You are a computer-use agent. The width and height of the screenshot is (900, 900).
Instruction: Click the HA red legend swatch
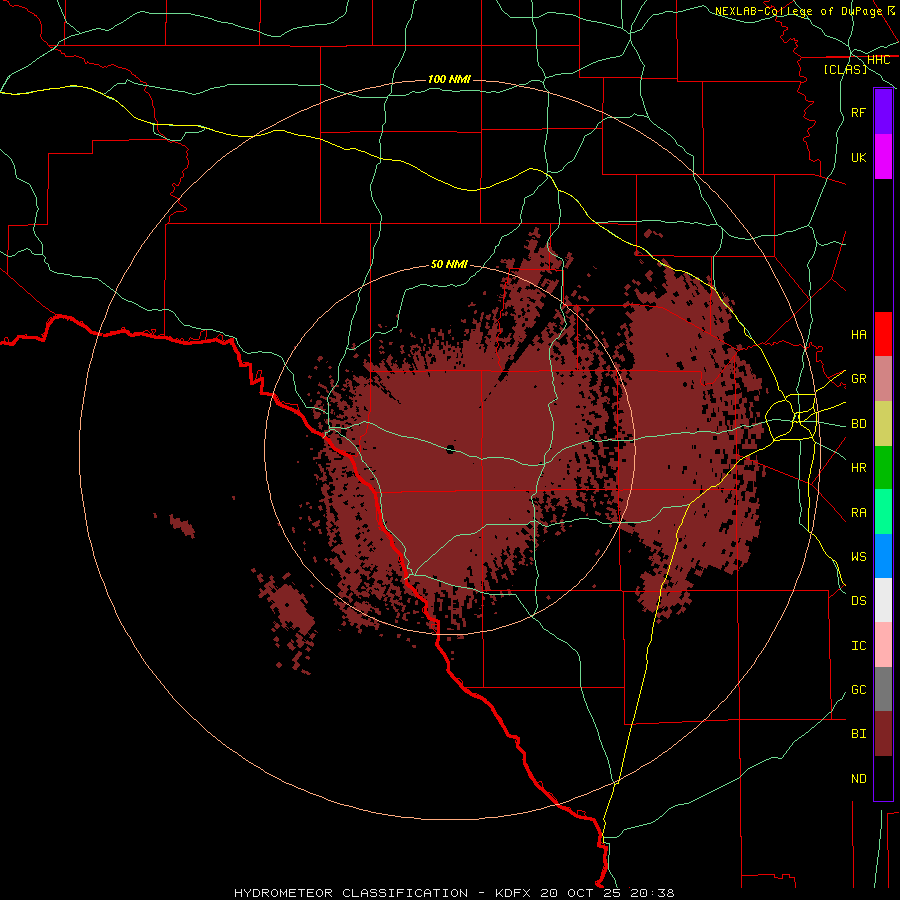(883, 334)
